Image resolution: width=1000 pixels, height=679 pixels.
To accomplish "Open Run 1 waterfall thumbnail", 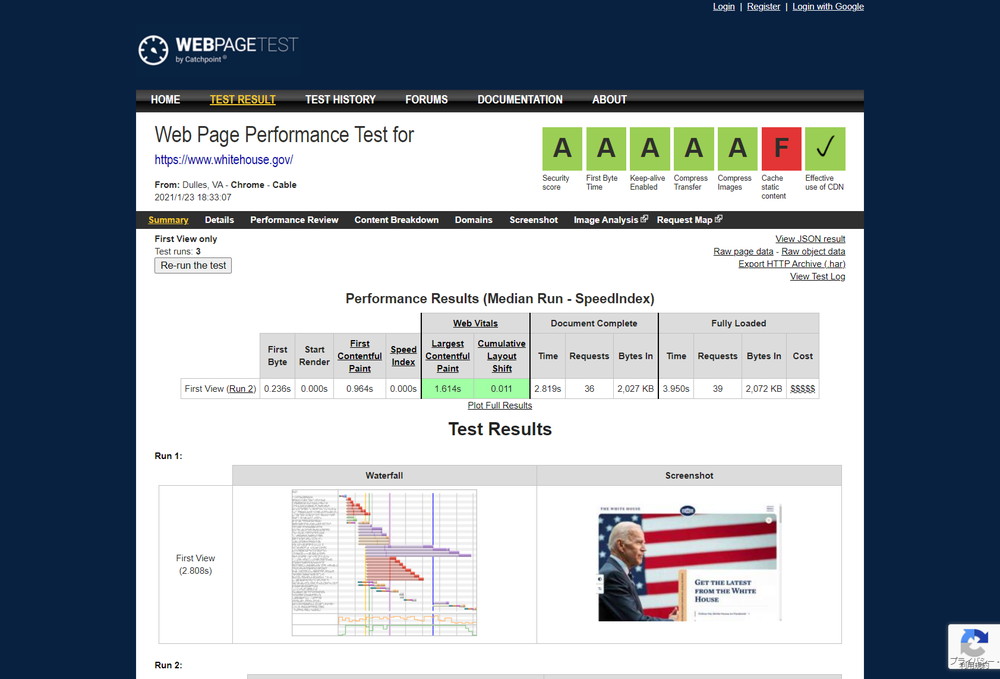I will [x=384, y=563].
